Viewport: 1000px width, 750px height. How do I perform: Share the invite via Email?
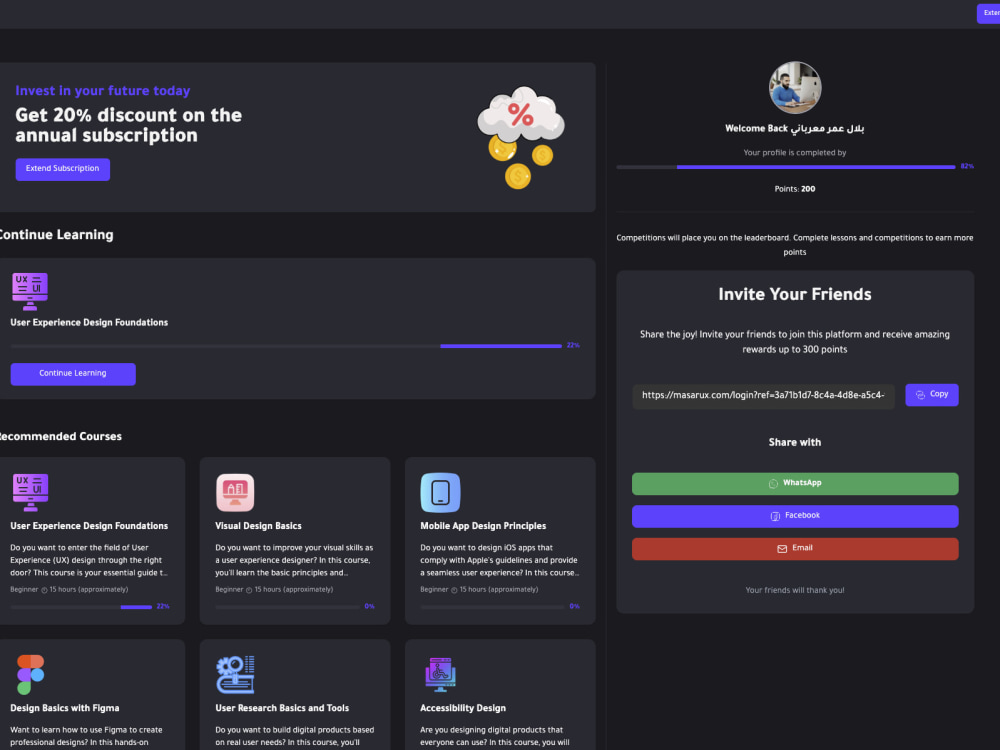coord(795,548)
